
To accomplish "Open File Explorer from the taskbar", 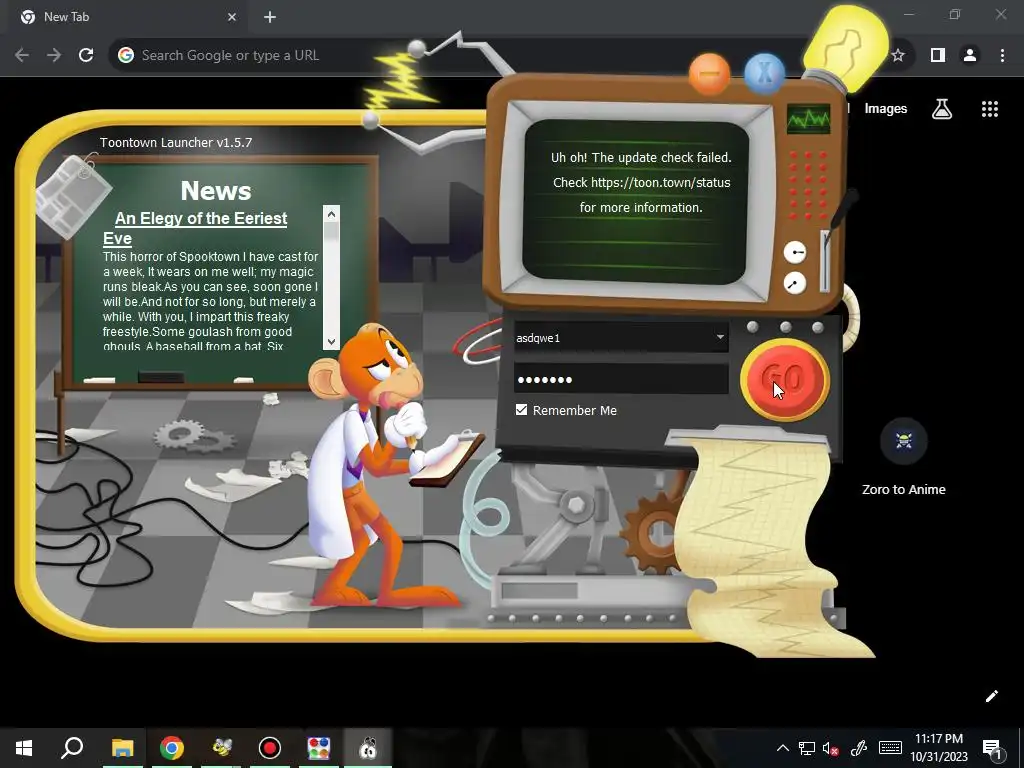I will tap(122, 748).
